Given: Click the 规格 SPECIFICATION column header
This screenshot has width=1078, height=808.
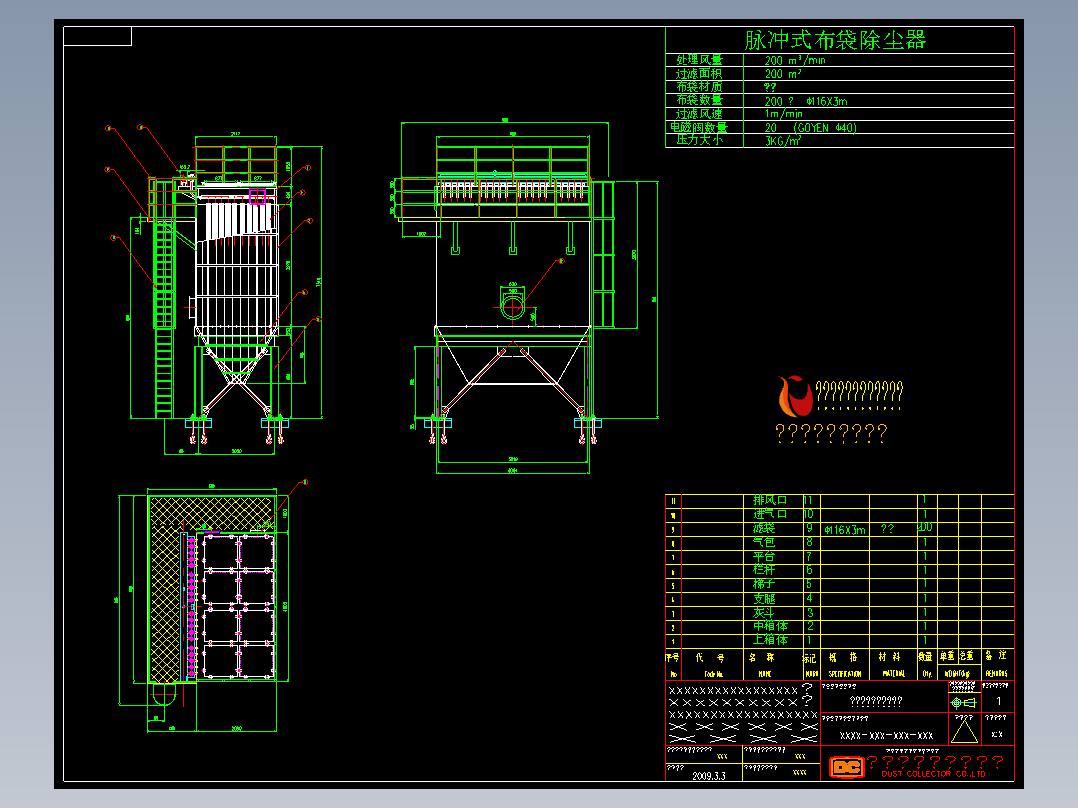Looking at the screenshot, I should (x=844, y=664).
